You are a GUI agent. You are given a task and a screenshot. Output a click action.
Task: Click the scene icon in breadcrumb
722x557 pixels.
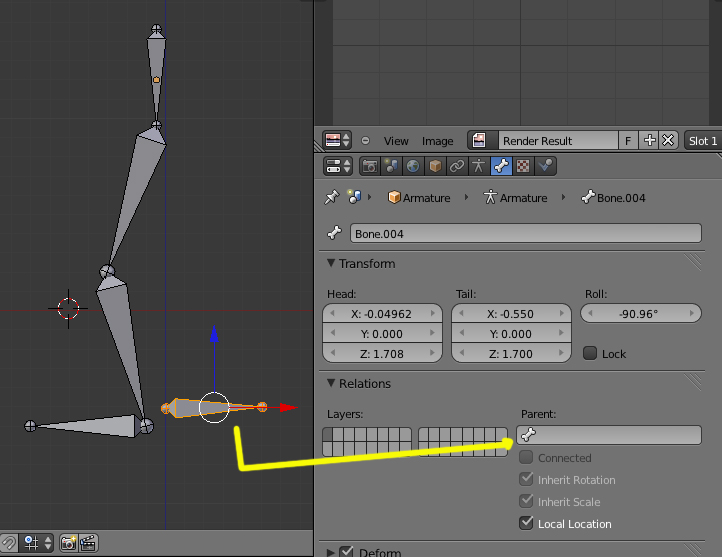(354, 197)
